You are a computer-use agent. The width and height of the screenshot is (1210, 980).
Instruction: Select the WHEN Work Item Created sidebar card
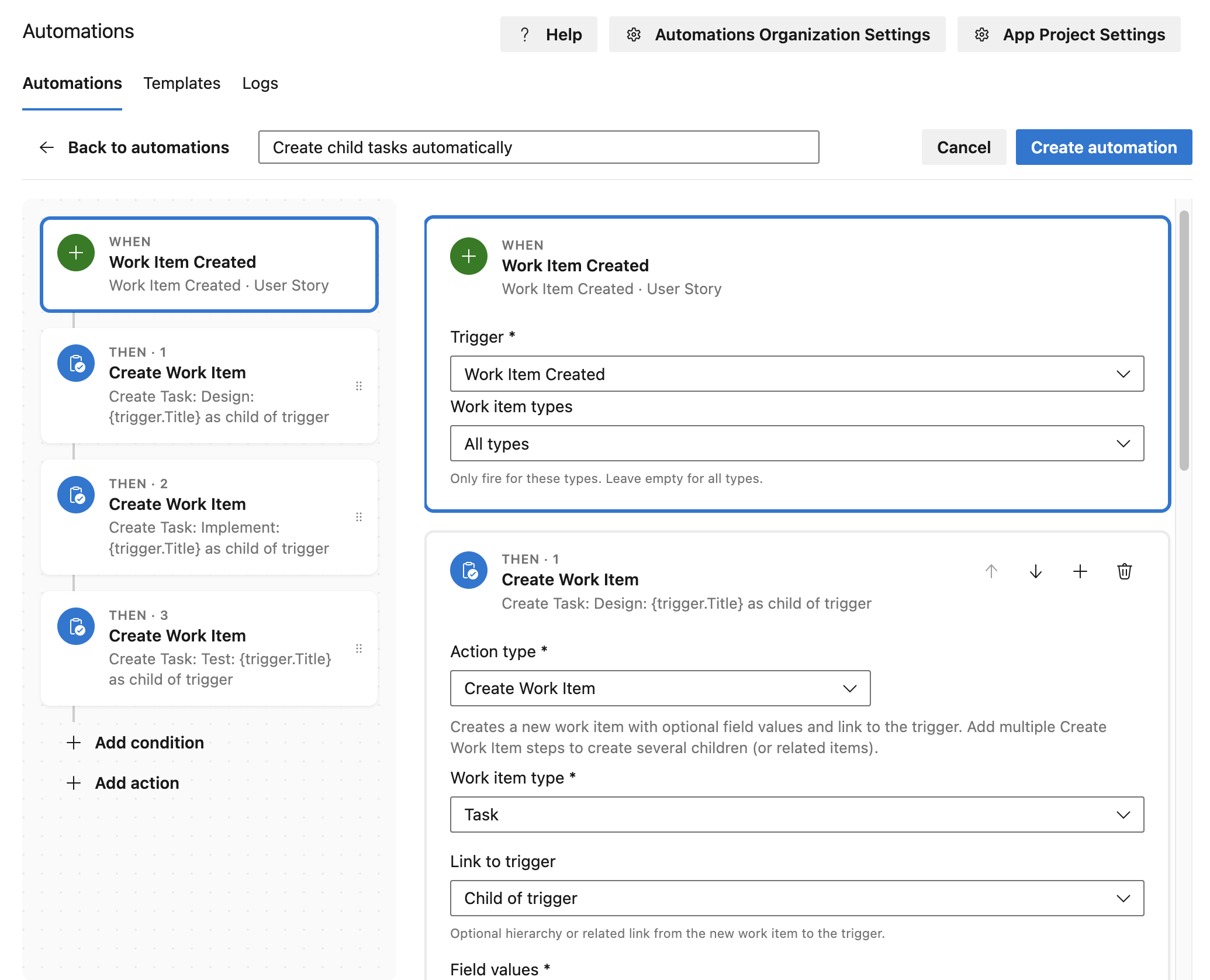[209, 264]
